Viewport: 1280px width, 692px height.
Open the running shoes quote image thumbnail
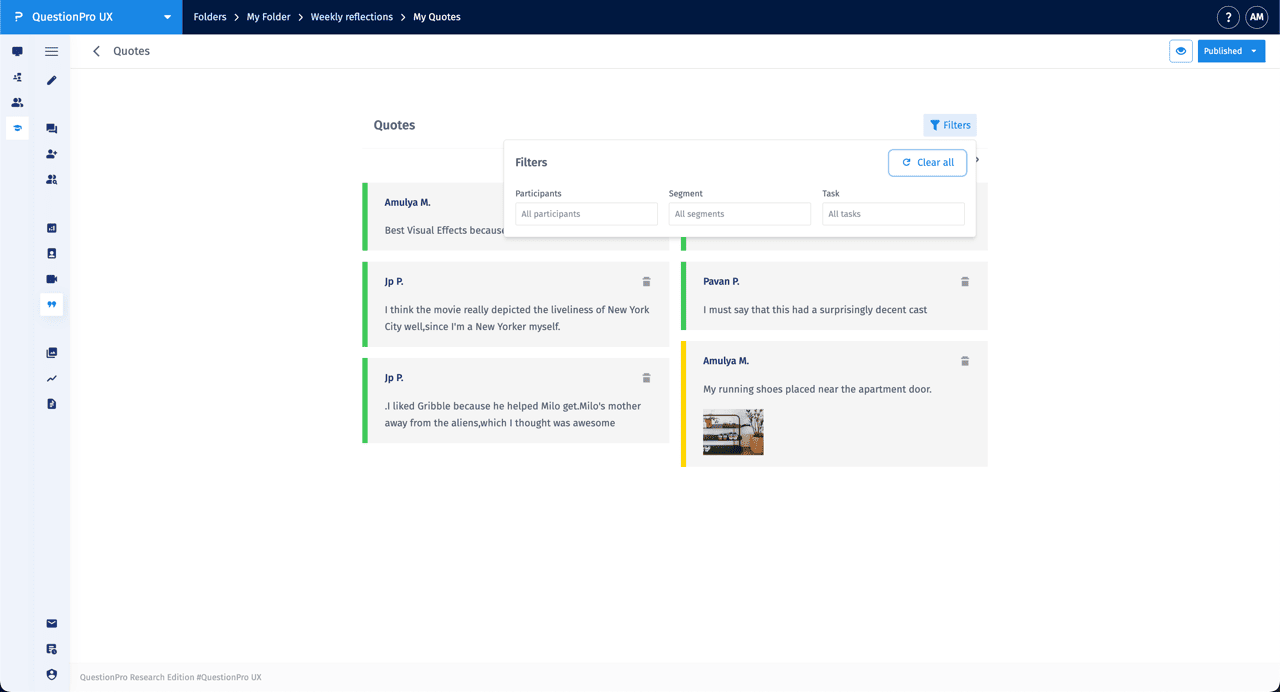(733, 432)
